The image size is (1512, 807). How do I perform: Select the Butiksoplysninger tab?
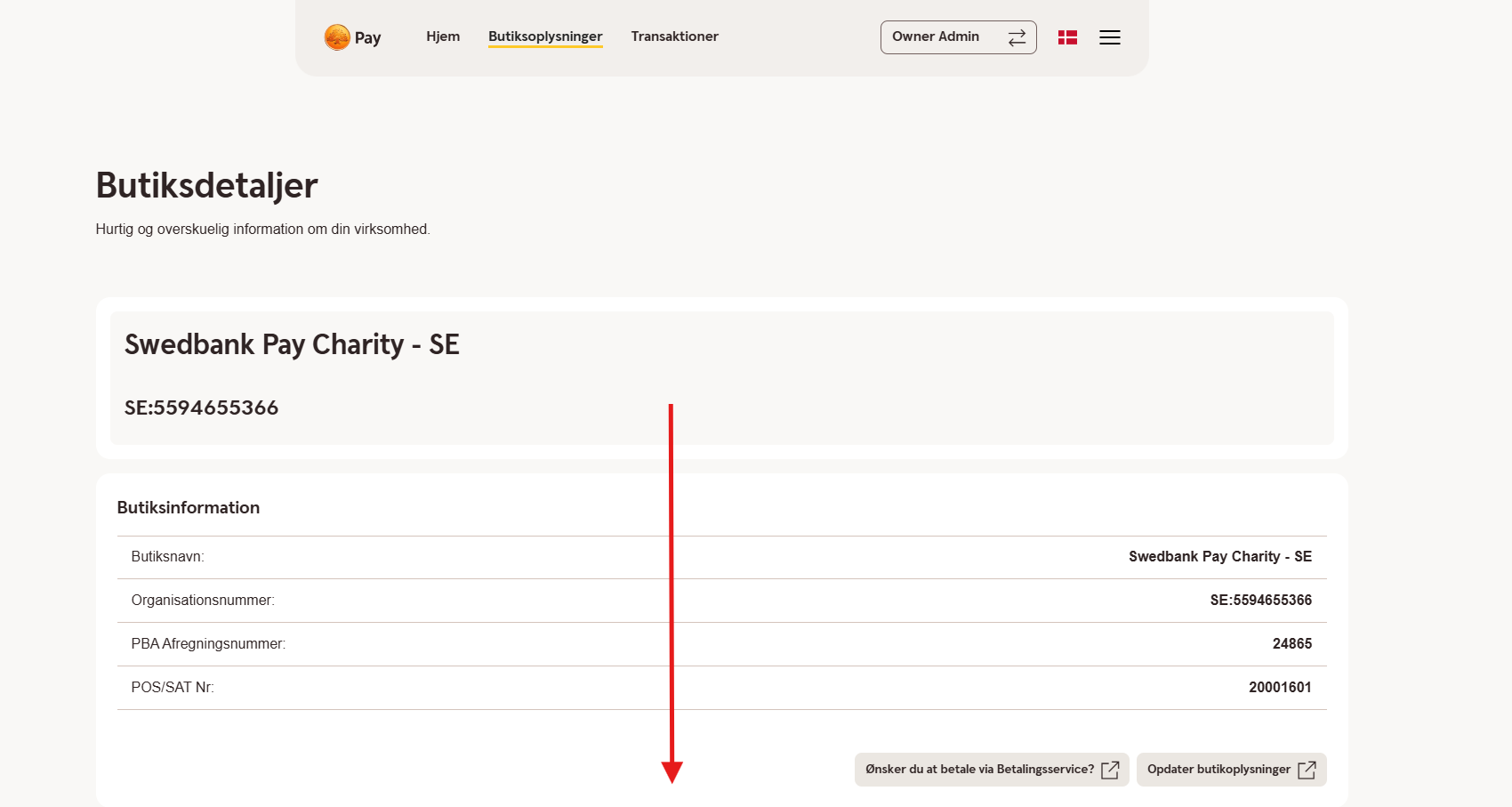pyautogui.click(x=545, y=36)
